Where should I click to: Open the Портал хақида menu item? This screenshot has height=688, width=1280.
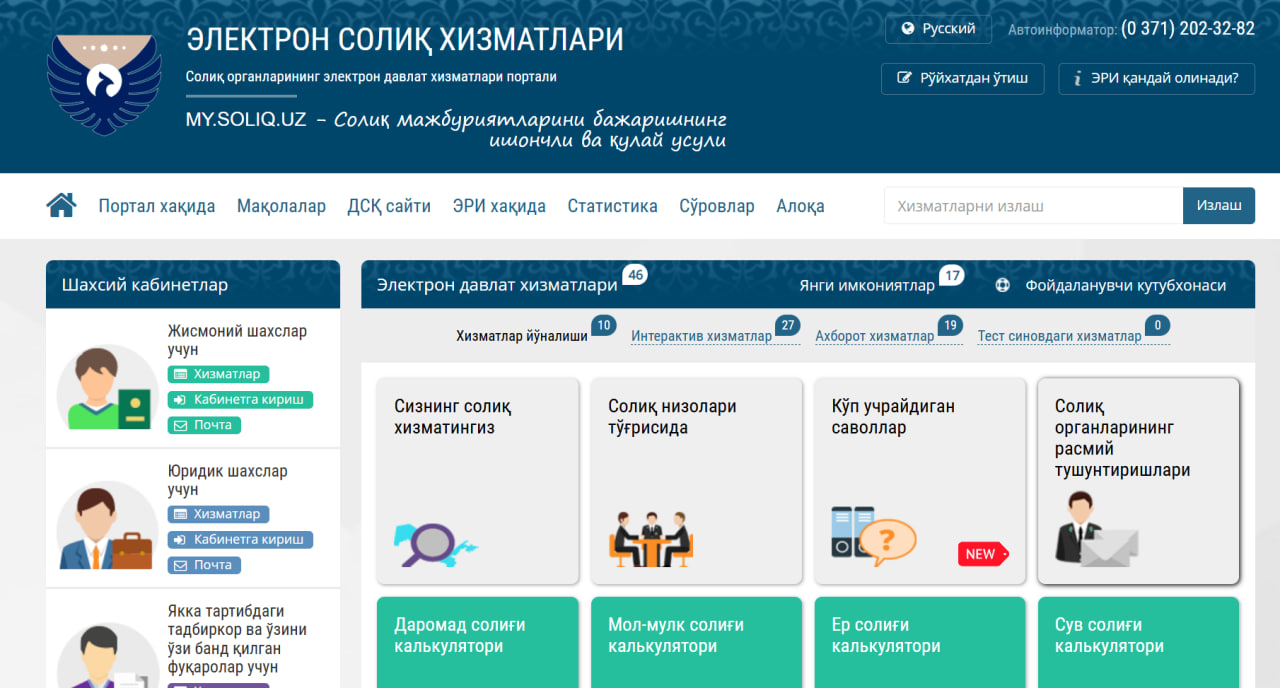point(156,206)
